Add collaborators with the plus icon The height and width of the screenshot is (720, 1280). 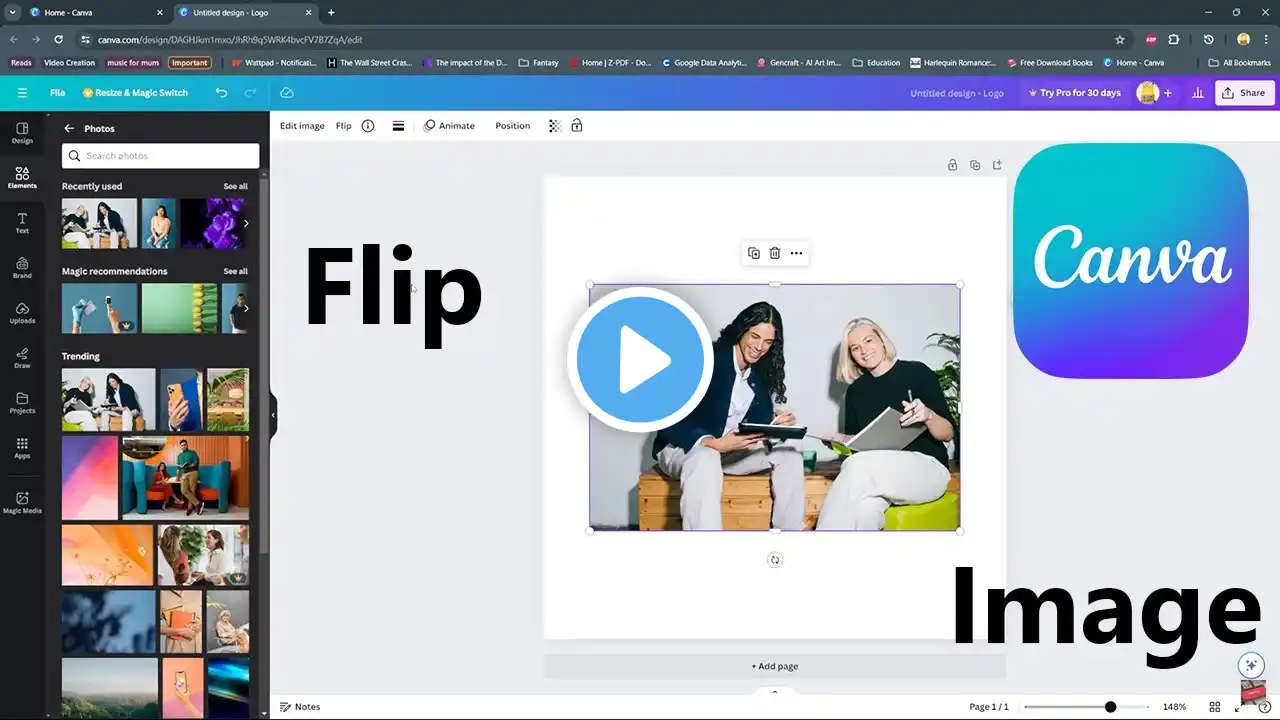[1168, 93]
